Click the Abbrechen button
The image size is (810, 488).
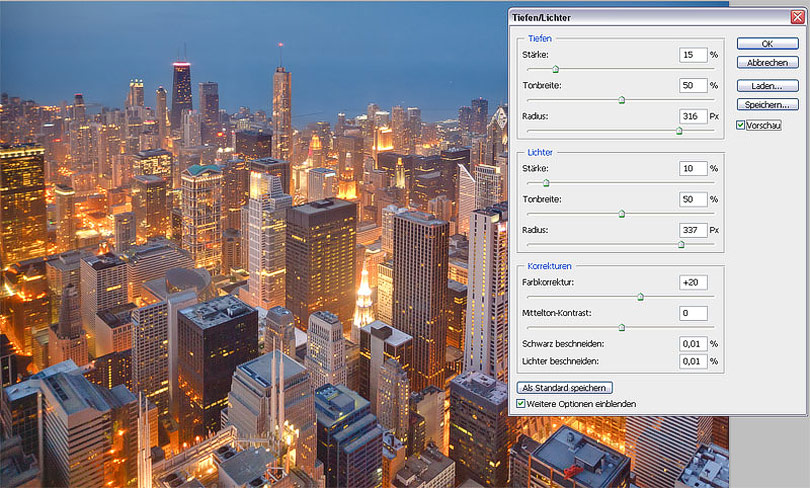768,62
